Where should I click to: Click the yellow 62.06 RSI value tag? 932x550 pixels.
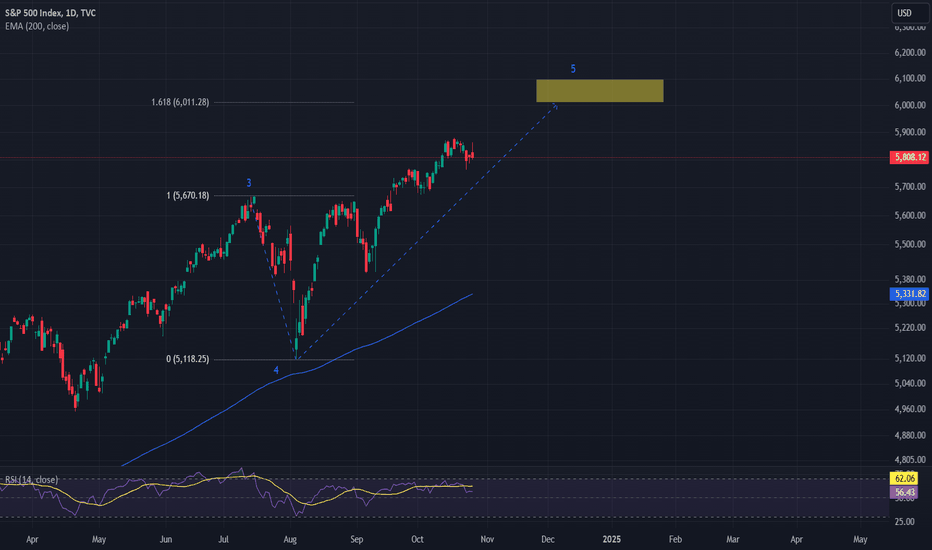tap(904, 479)
